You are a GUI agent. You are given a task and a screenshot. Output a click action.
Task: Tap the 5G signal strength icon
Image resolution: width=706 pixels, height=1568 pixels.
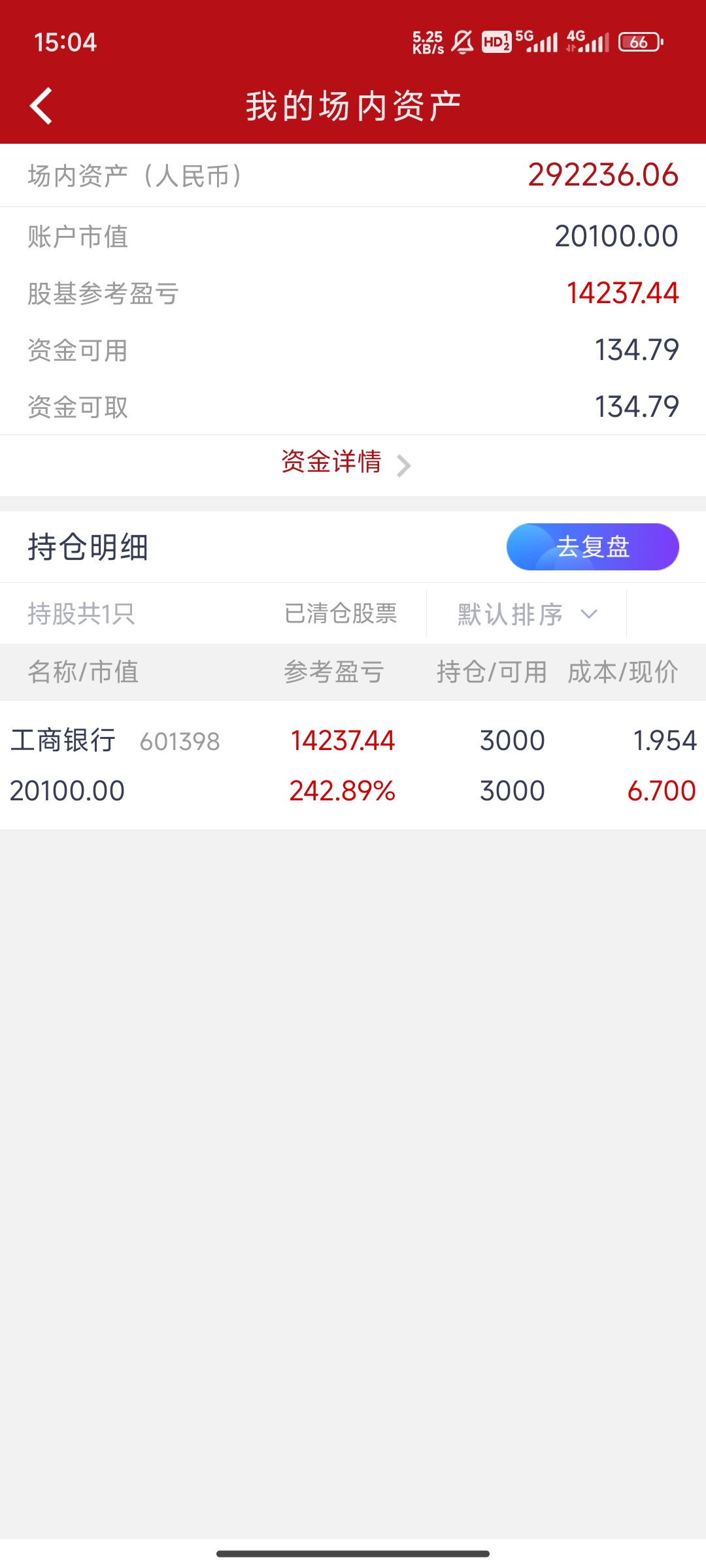pyautogui.click(x=537, y=42)
